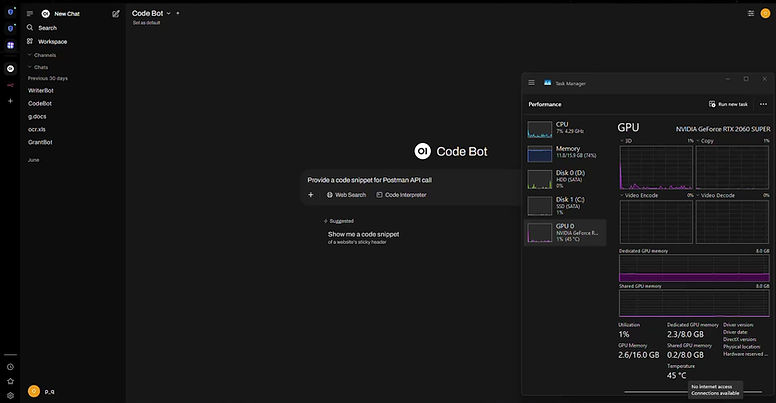Click the p_q username at sidebar bottom

[49, 392]
